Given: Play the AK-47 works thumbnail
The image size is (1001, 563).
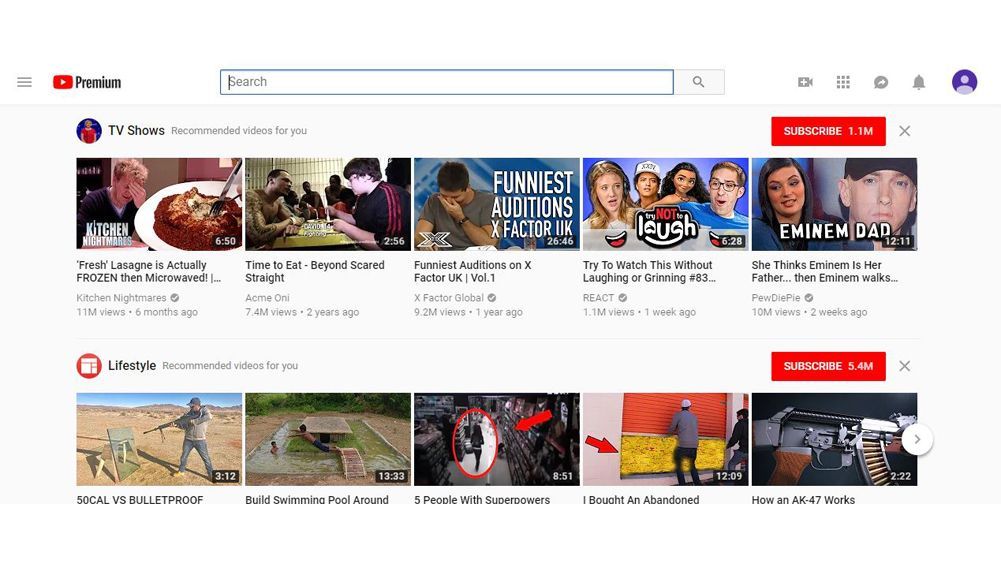Looking at the screenshot, I should point(834,439).
